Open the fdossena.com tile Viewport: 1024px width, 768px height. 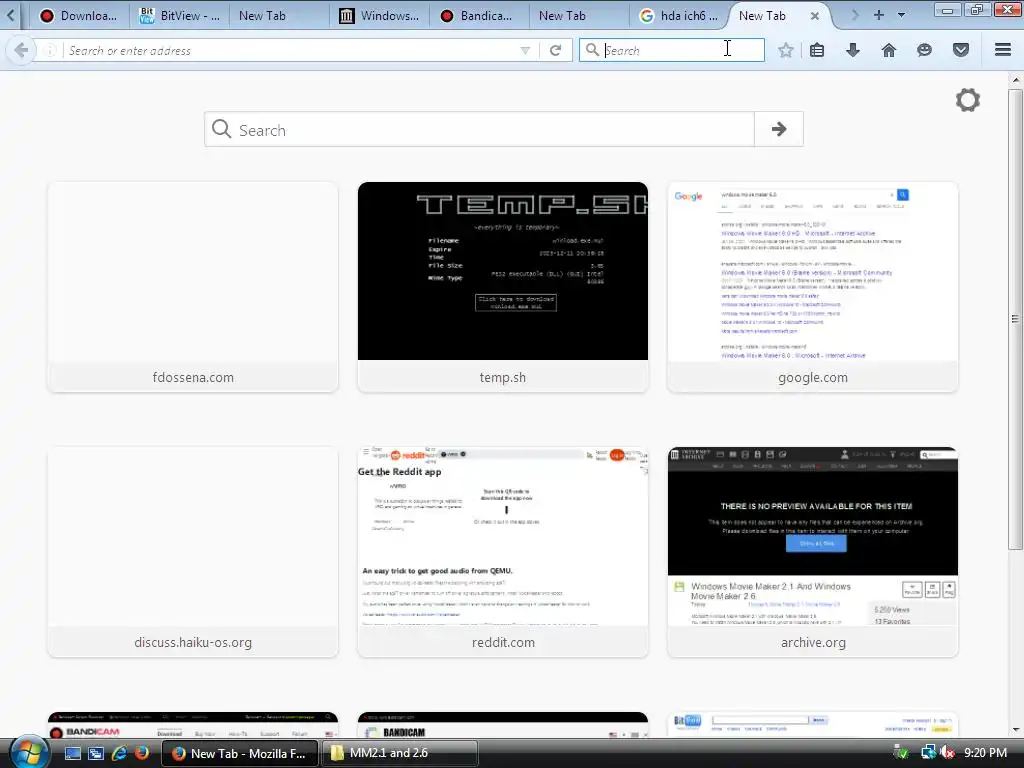tap(193, 287)
